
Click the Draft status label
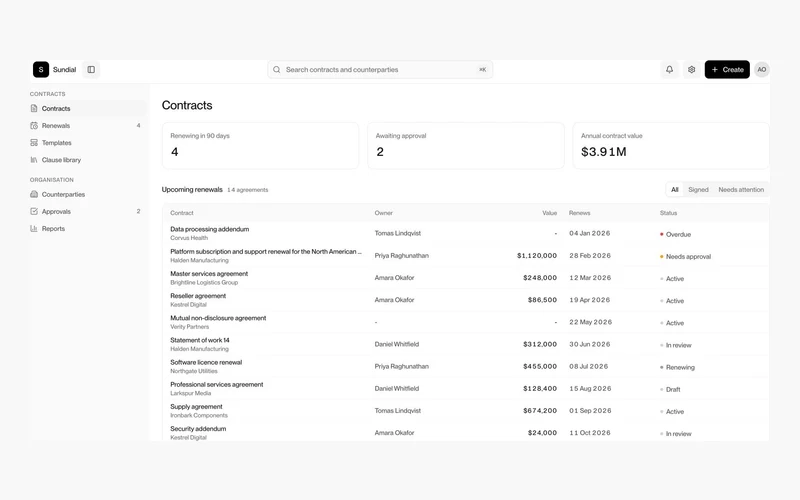(x=673, y=389)
